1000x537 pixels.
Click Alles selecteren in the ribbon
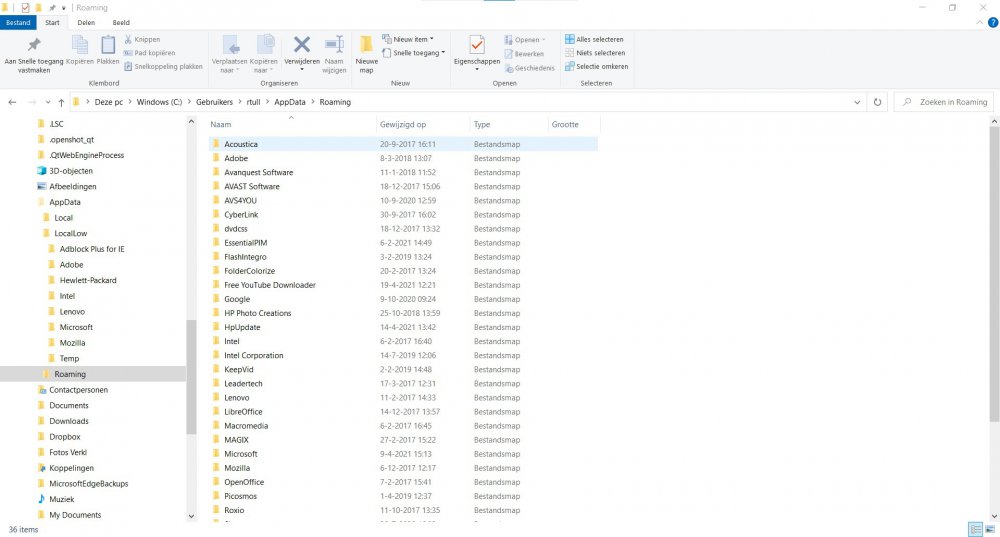pos(595,40)
